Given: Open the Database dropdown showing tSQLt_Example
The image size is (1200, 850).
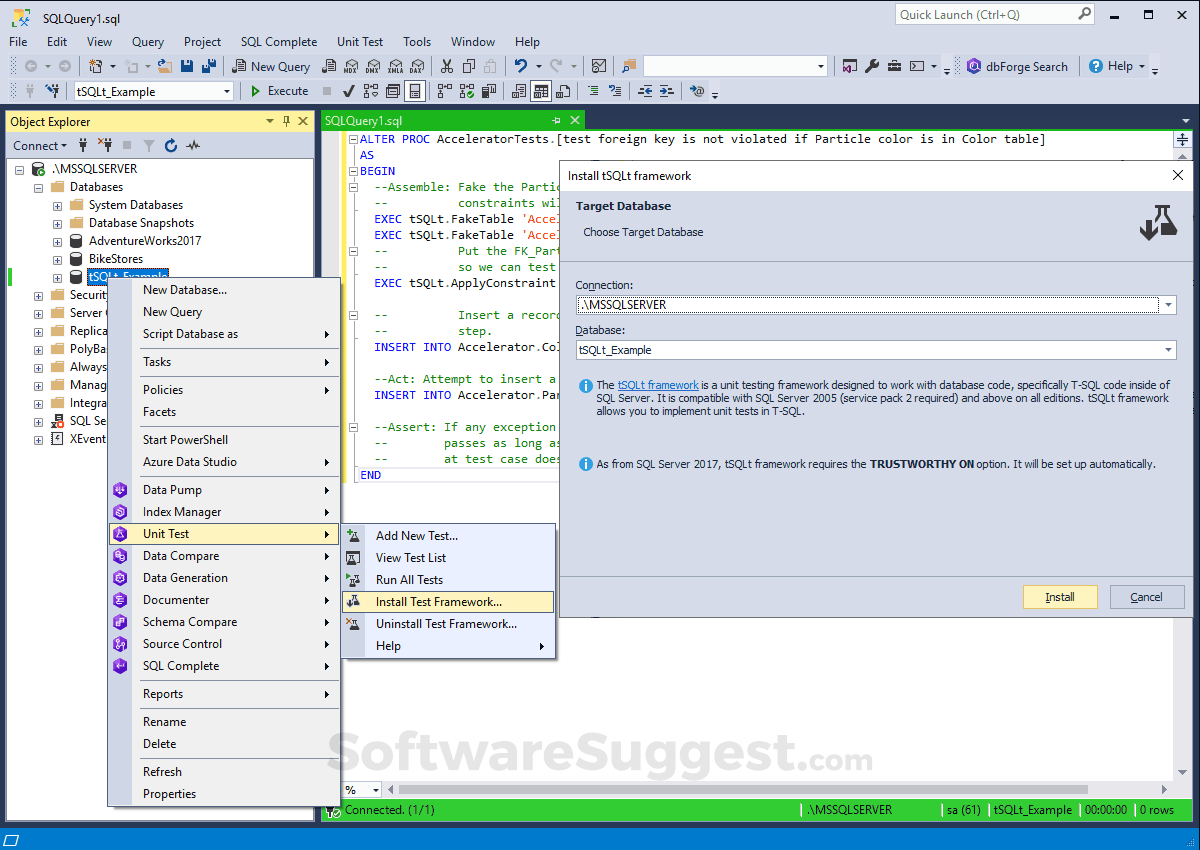Looking at the screenshot, I should pyautogui.click(x=1166, y=349).
